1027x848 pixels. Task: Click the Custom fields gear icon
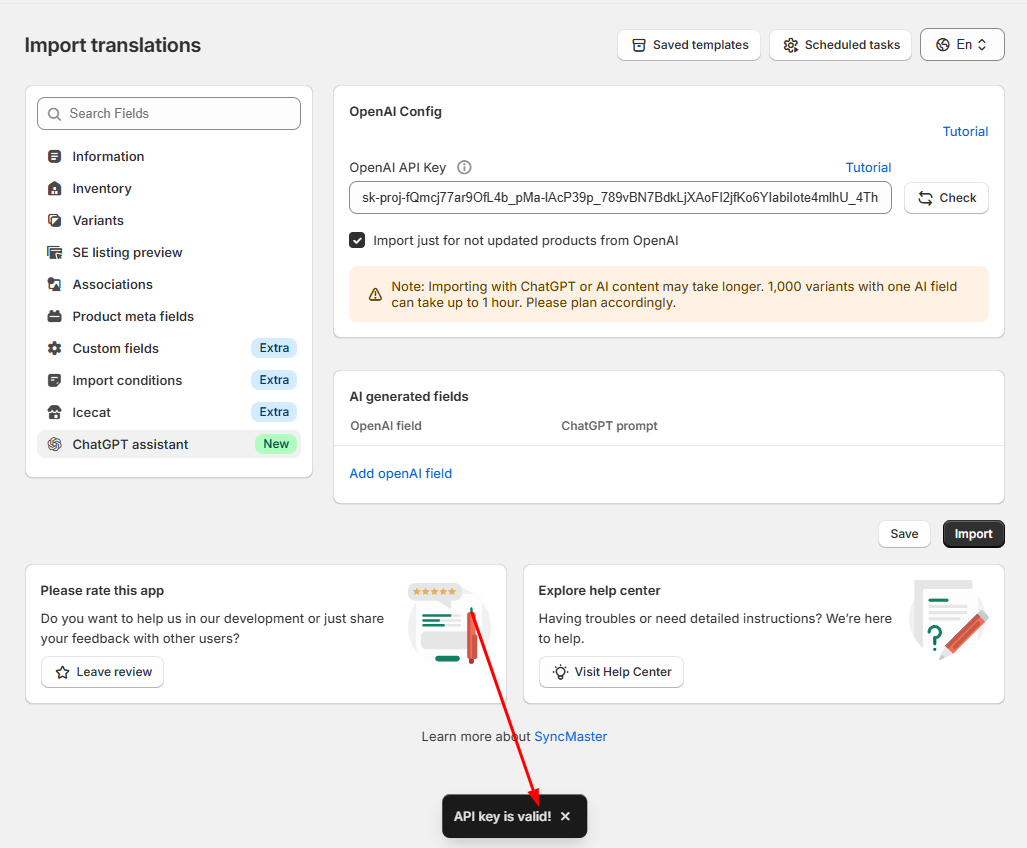54,348
